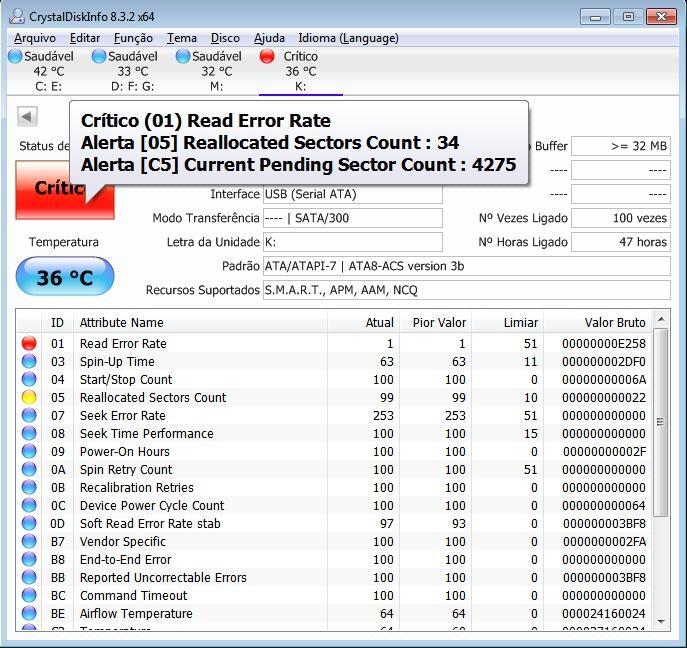This screenshot has width=687, height=648.
Task: Click the Nº Horas Ligado value 47 horas
Action: tap(621, 242)
